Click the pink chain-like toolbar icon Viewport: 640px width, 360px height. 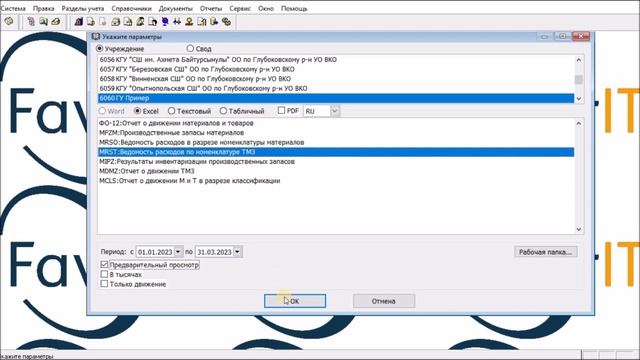click(31, 21)
